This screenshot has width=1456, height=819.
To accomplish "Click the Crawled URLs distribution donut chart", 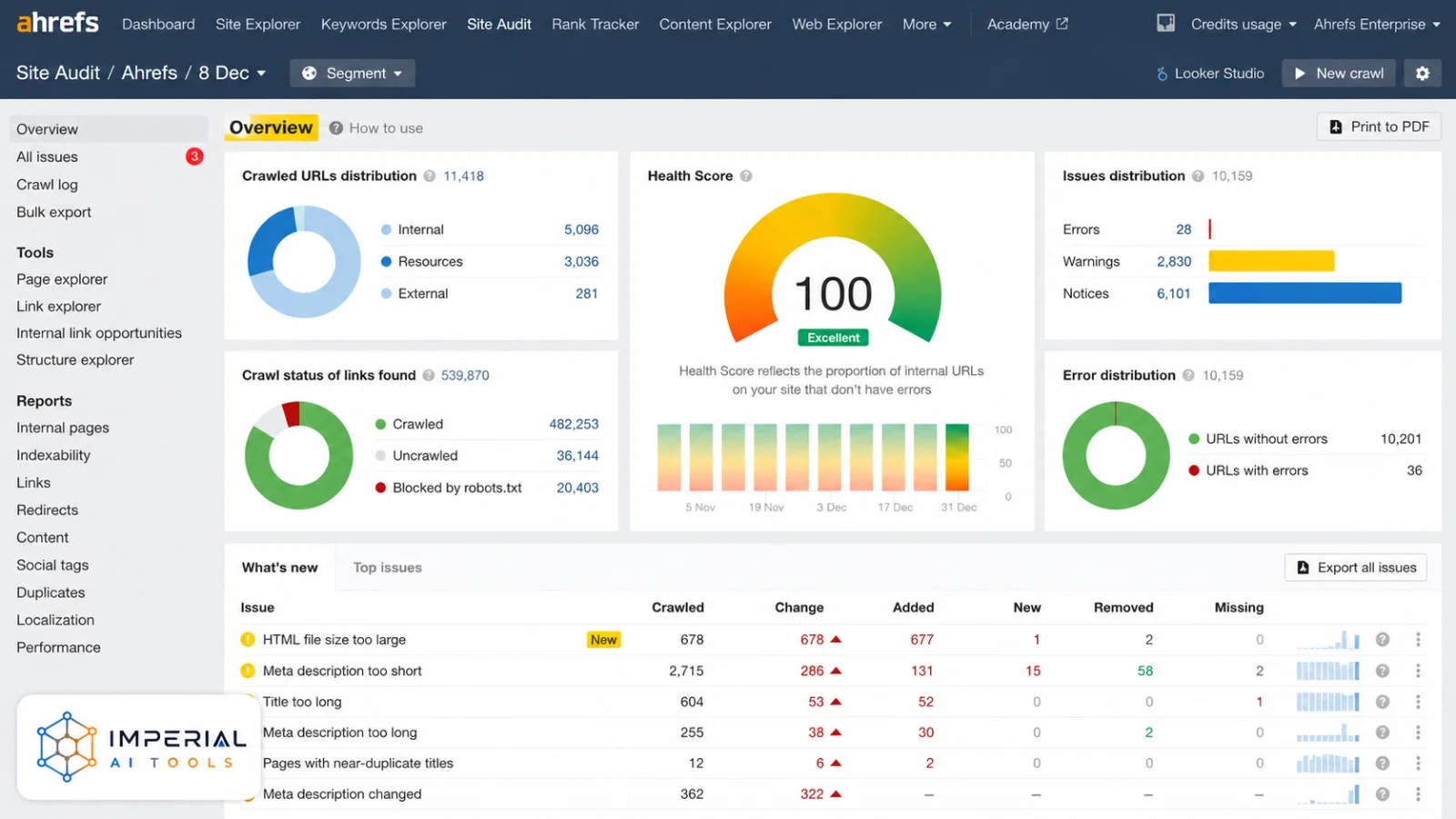I will [304, 261].
